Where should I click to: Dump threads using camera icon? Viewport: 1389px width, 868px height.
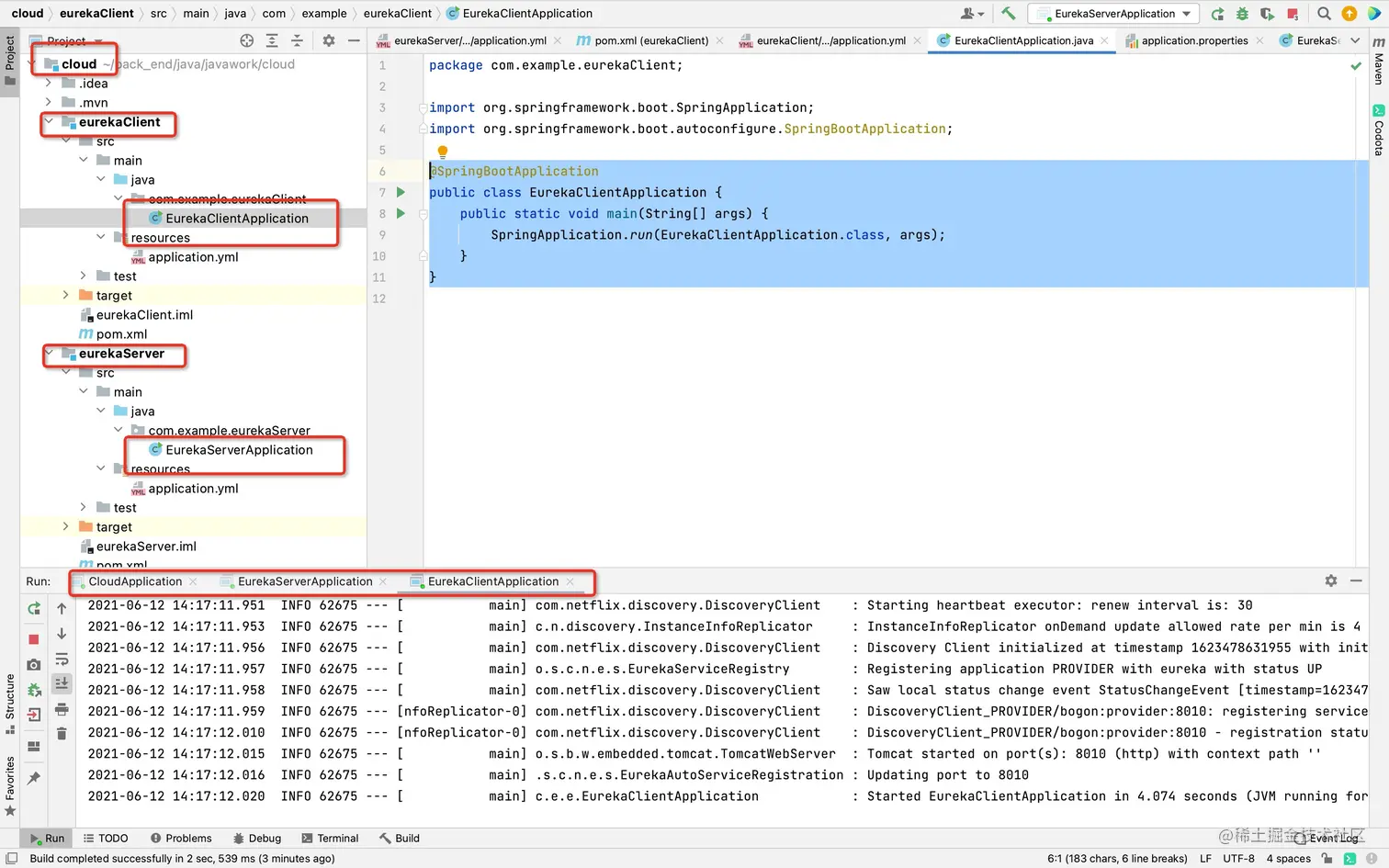coord(34,664)
